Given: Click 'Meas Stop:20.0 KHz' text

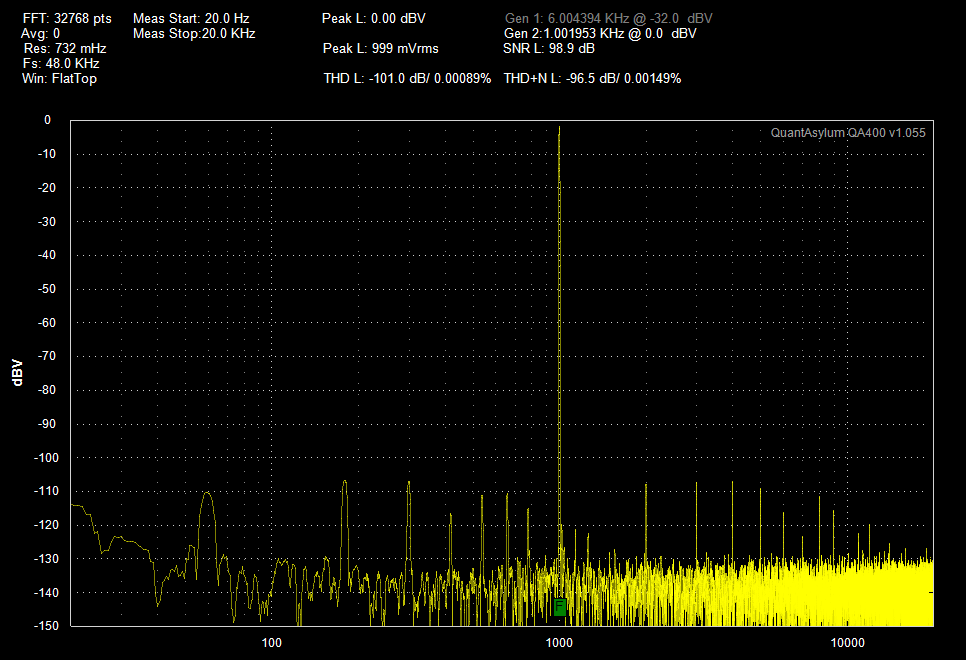Looking at the screenshot, I should [194, 33].
